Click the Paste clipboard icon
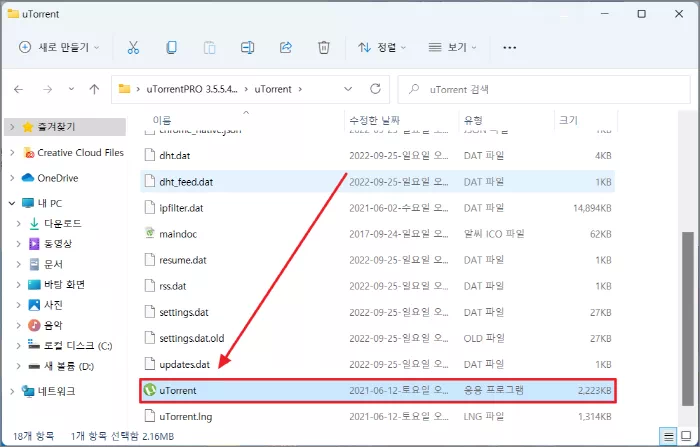This screenshot has height=447, width=700. [209, 47]
